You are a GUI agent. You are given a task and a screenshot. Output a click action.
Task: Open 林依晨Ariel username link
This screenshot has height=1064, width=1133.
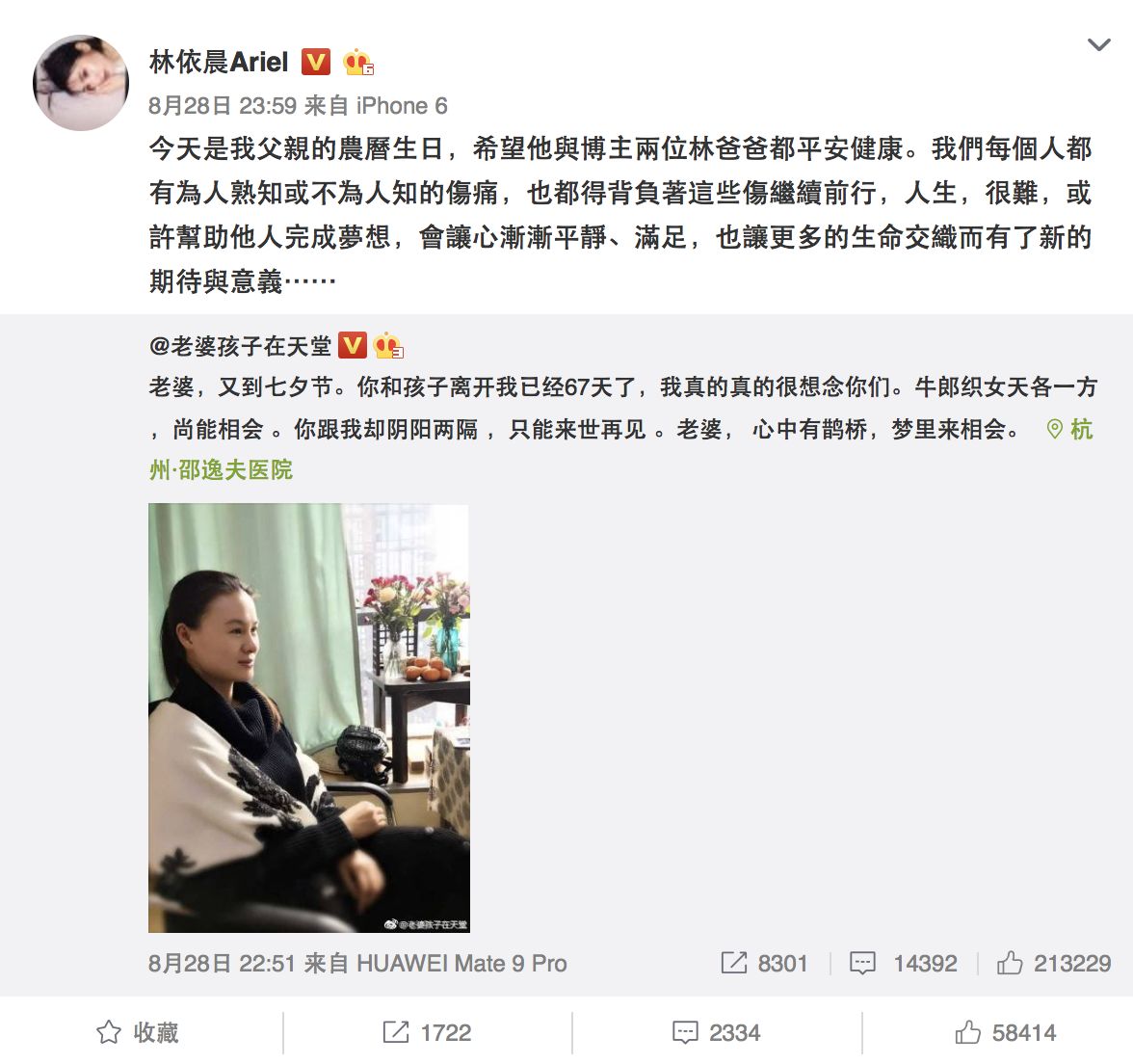point(219,62)
